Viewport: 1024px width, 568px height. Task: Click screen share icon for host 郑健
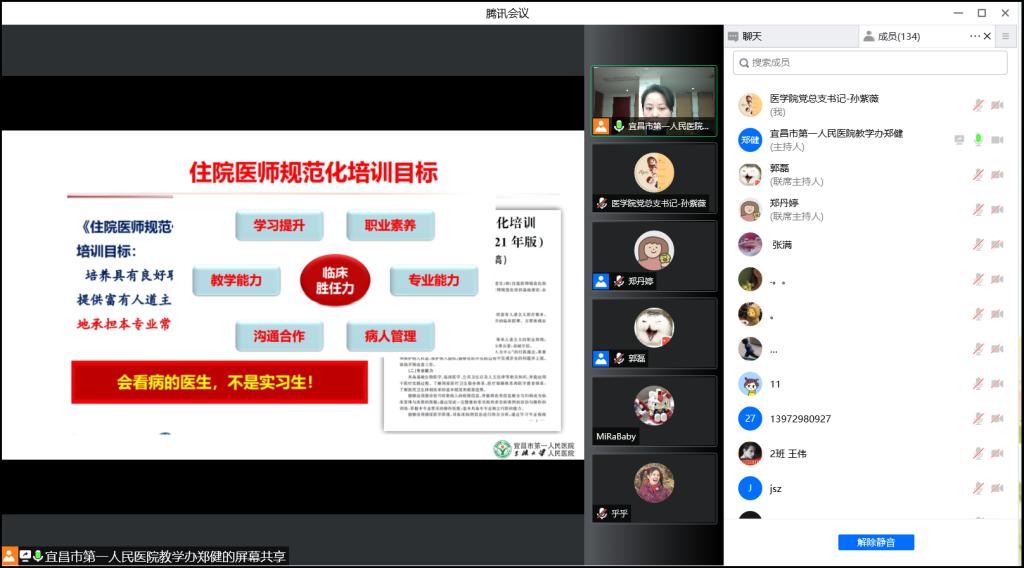[x=959, y=140]
